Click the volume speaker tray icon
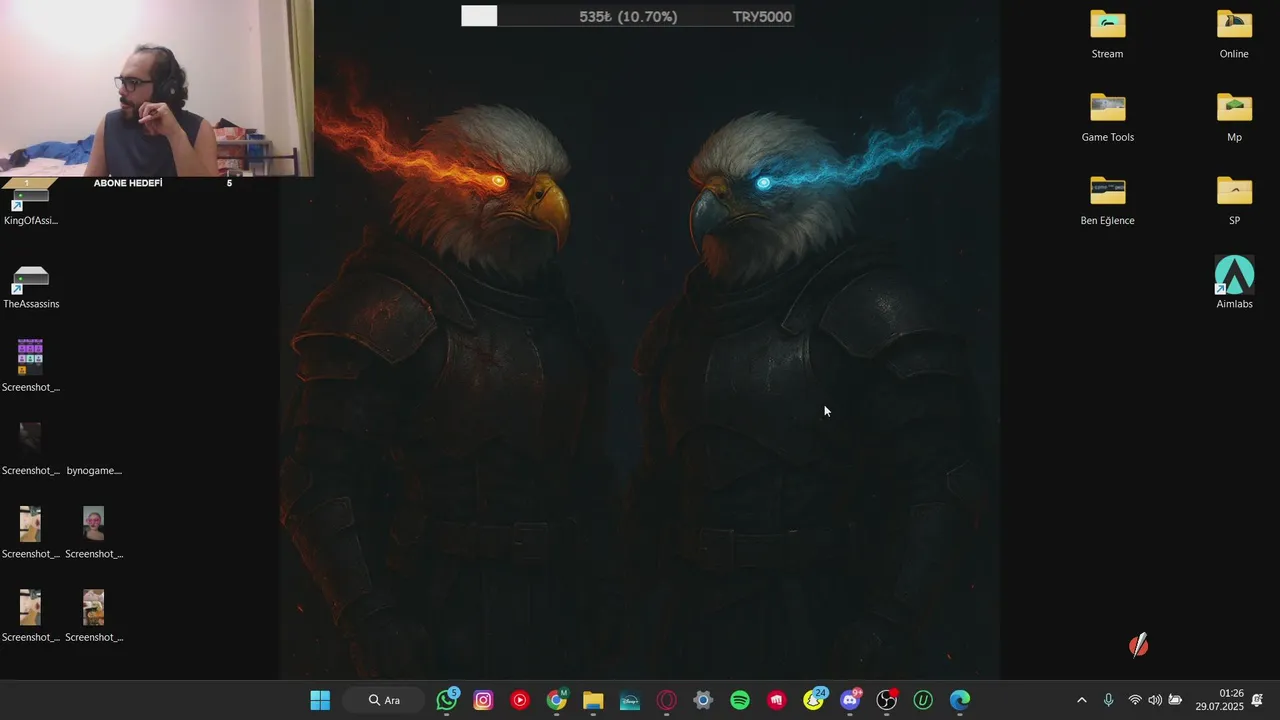Viewport: 1280px width, 720px height. [x=1155, y=700]
